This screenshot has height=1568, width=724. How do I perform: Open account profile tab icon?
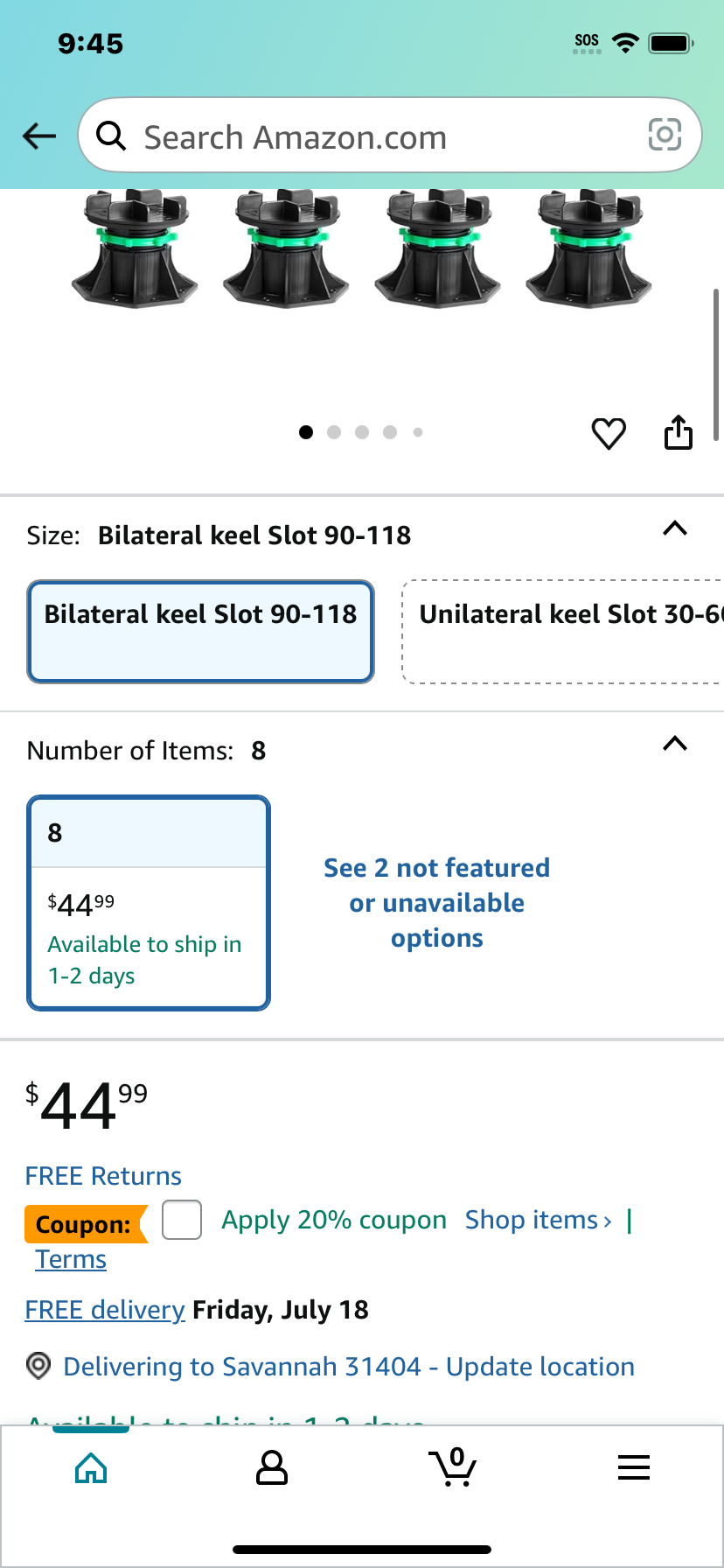[272, 1468]
